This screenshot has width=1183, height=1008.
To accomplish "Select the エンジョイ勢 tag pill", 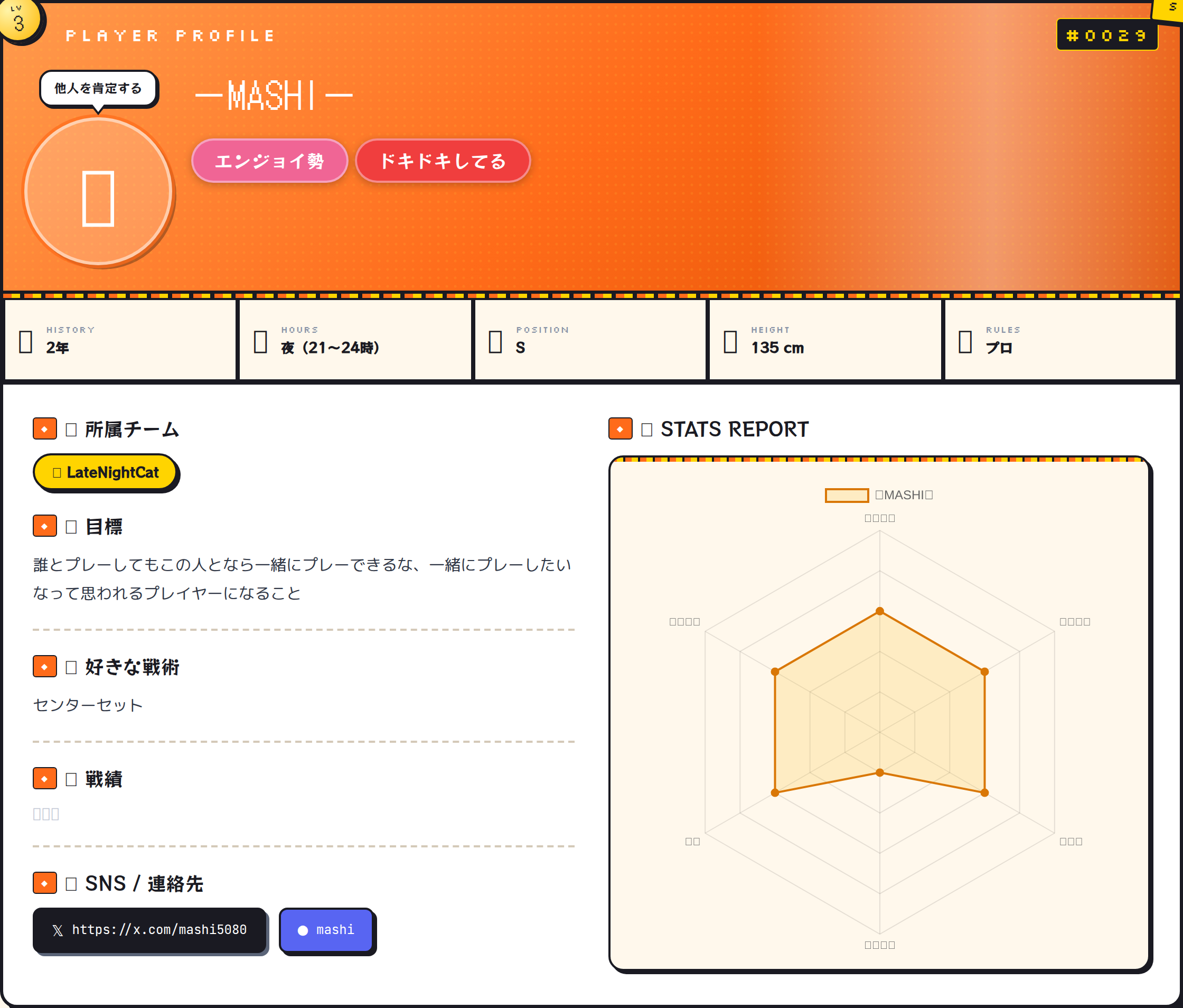I will click(x=269, y=161).
